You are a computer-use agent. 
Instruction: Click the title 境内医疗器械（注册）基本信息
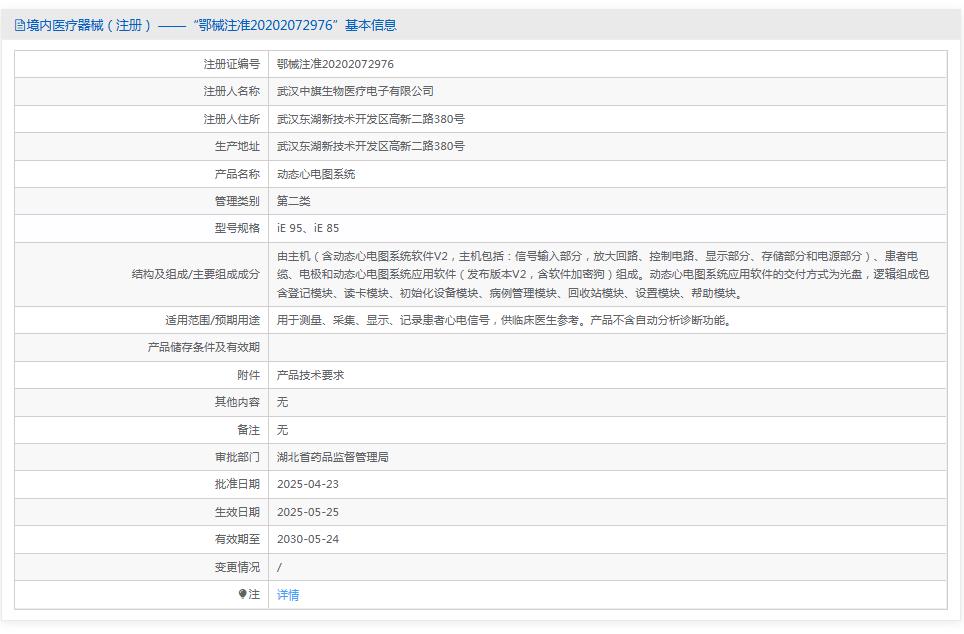pos(200,26)
